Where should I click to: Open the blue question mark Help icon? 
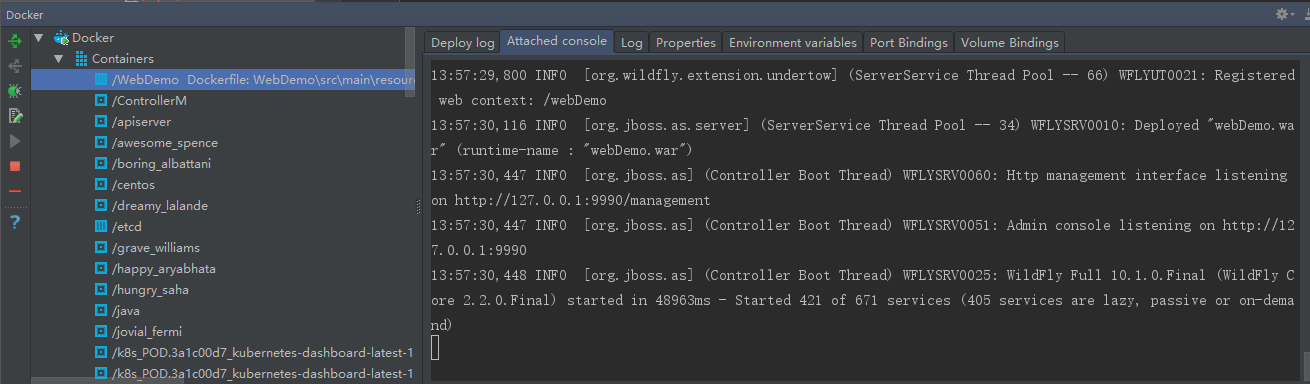click(x=15, y=222)
